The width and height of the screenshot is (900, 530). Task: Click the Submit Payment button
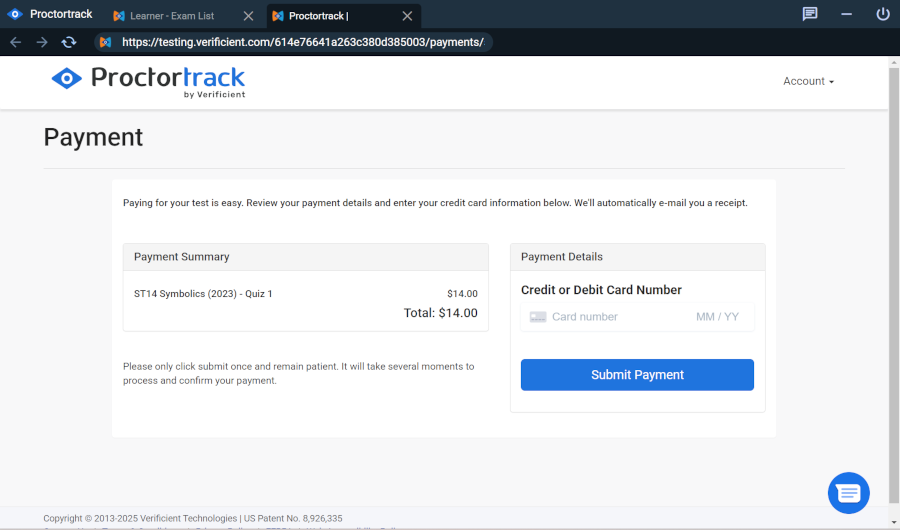pos(637,375)
